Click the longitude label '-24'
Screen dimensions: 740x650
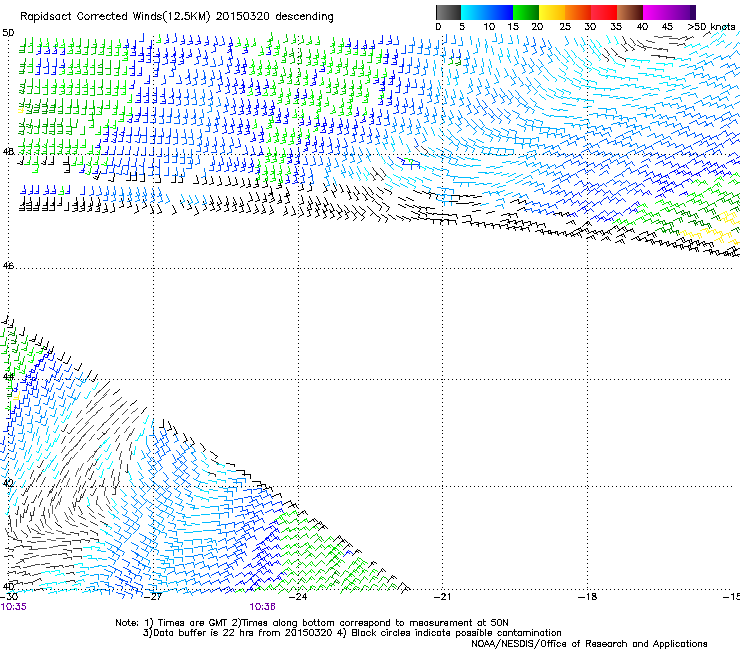click(298, 597)
